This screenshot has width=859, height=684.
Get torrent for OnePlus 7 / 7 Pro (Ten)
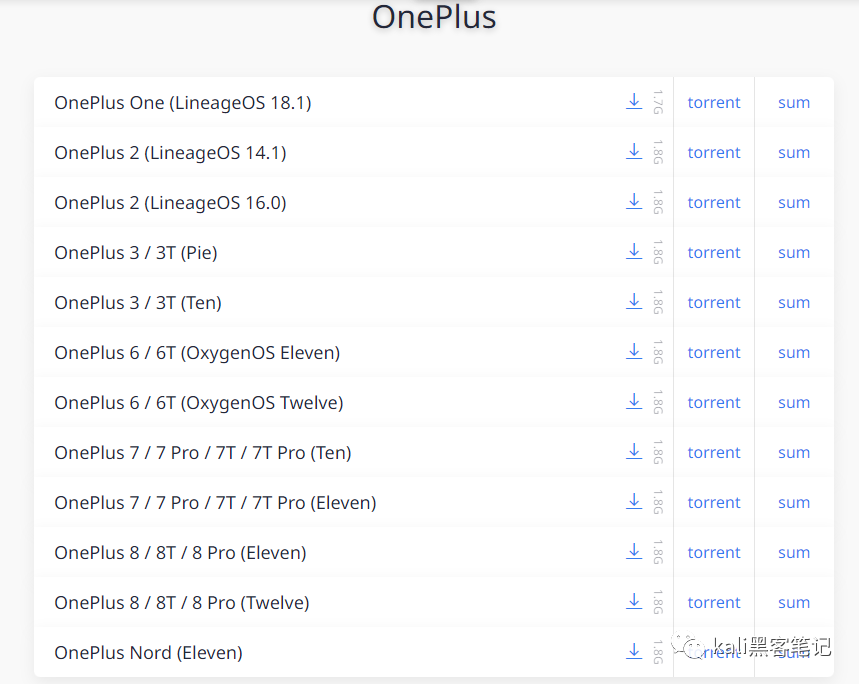coord(714,452)
